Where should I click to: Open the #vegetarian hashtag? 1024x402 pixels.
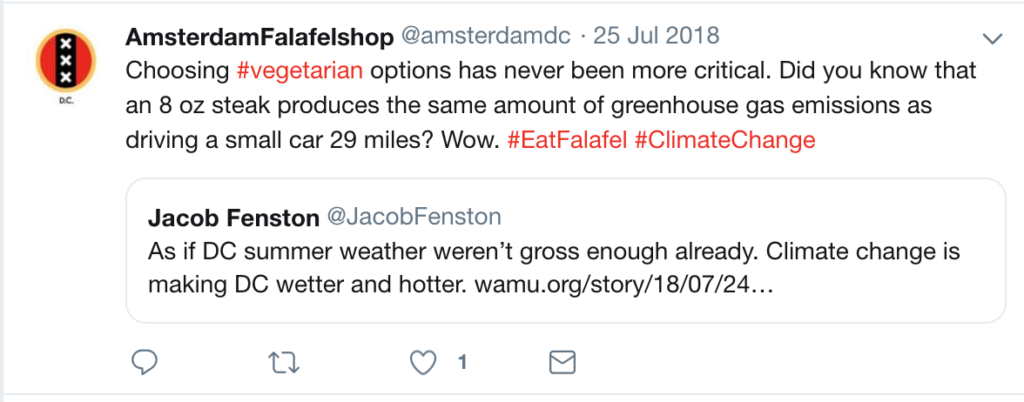[x=300, y=70]
